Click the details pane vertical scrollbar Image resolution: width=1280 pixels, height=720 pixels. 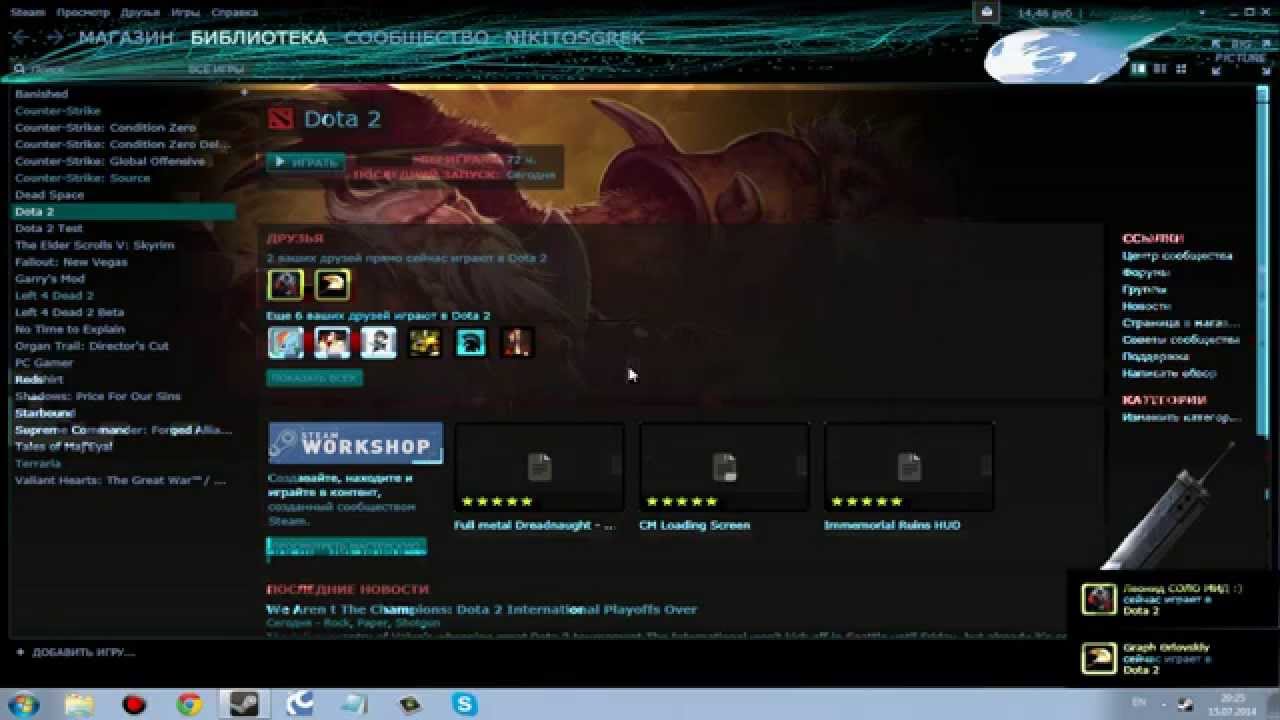click(x=1265, y=261)
